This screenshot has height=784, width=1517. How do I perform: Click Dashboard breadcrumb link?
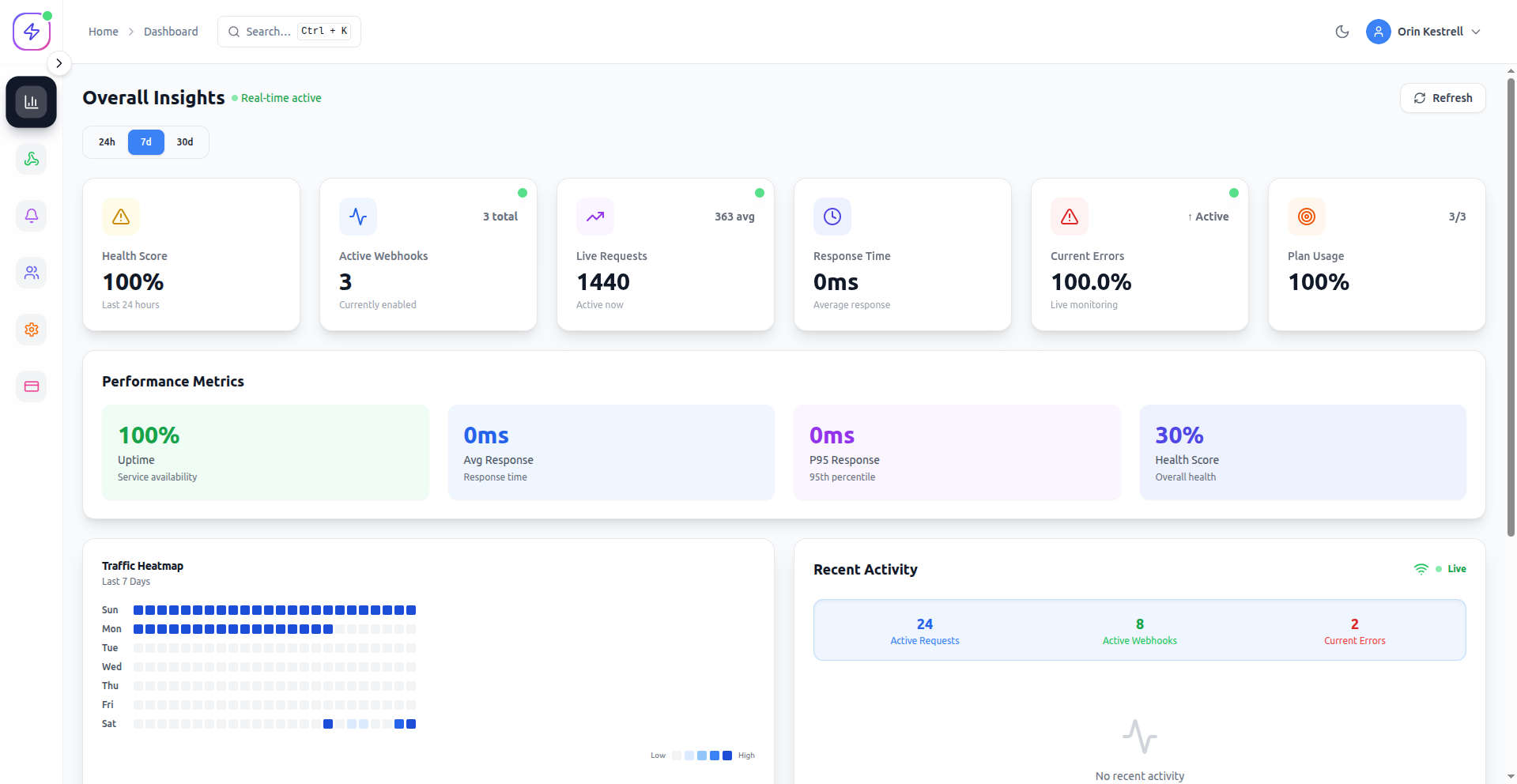pos(171,32)
